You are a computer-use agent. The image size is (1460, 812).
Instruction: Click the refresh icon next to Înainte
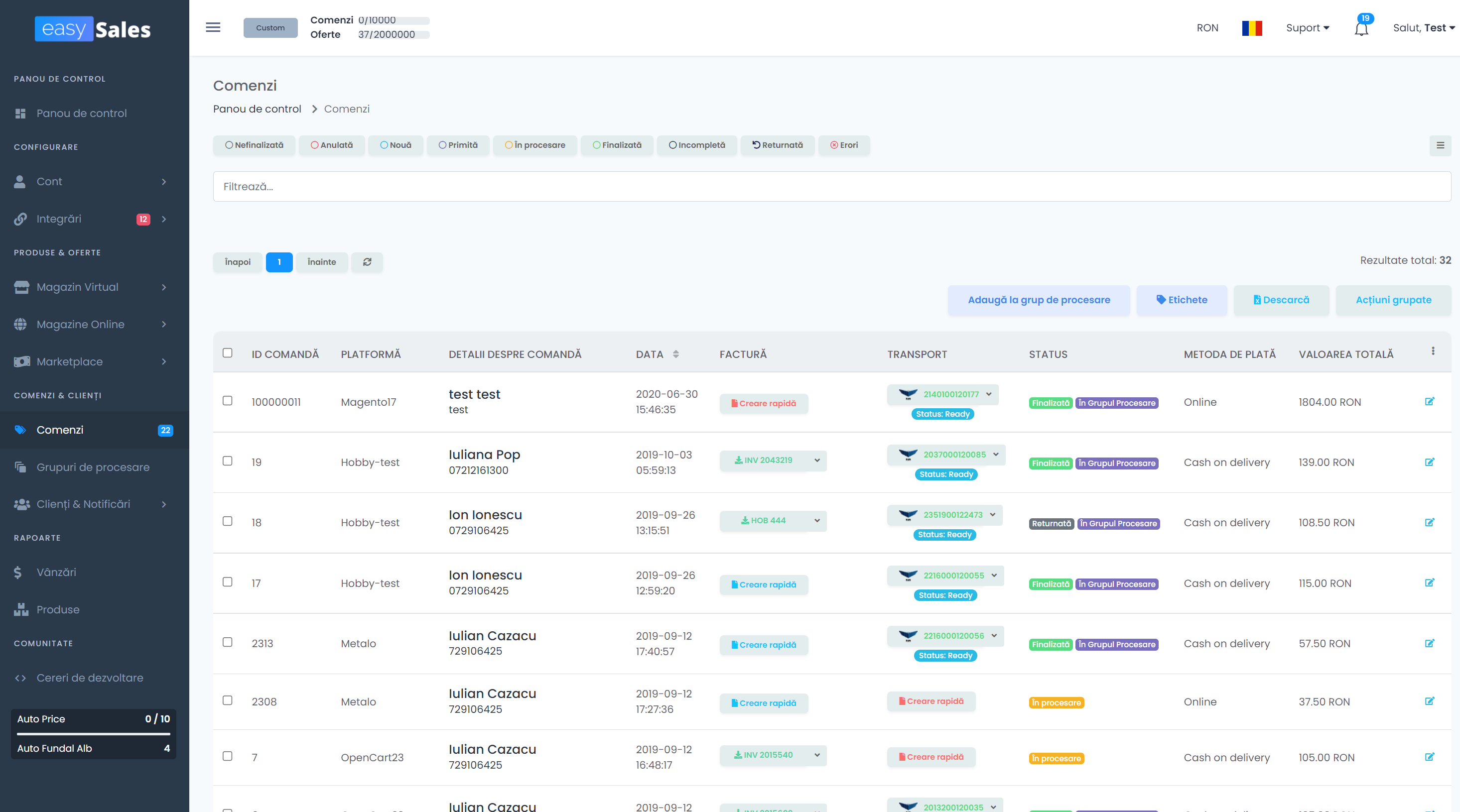point(367,262)
